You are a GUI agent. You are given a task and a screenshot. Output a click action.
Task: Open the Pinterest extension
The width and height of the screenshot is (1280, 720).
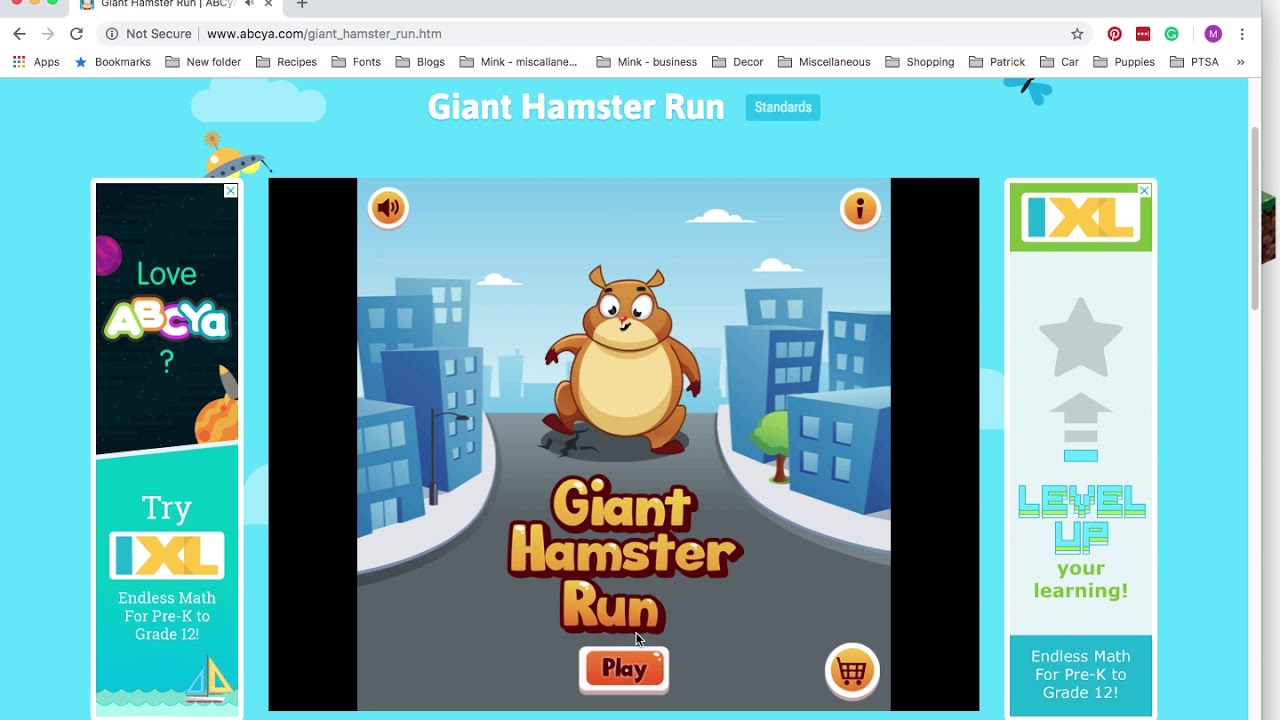[x=1114, y=34]
